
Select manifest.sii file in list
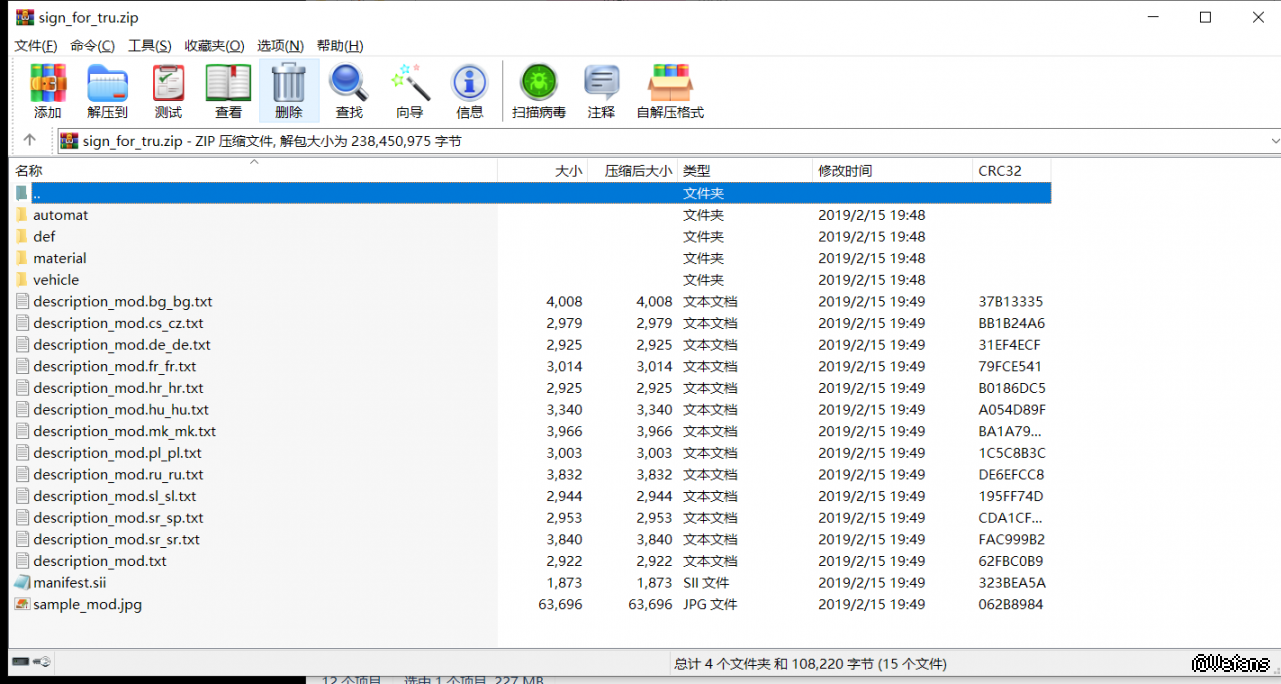(69, 583)
